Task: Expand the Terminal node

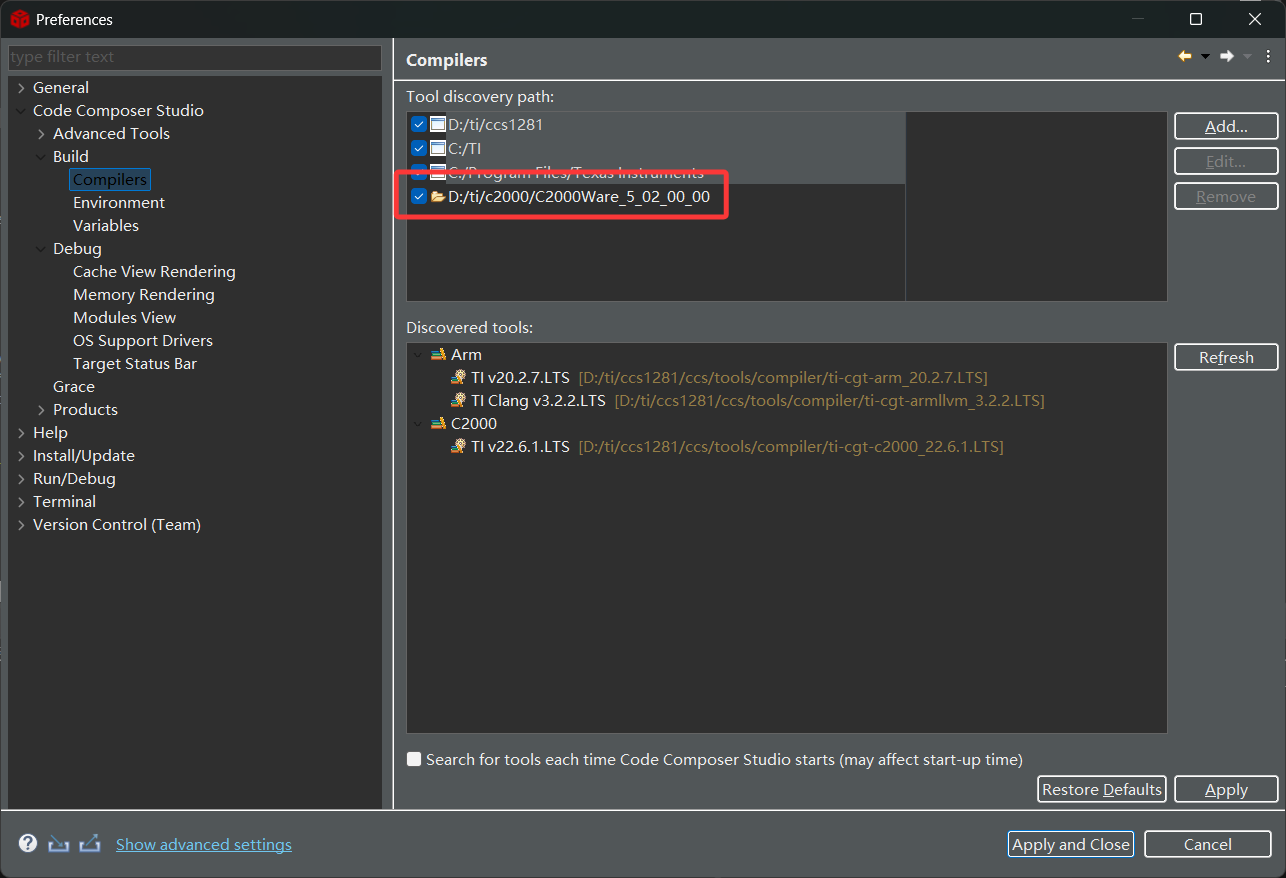Action: (22, 502)
